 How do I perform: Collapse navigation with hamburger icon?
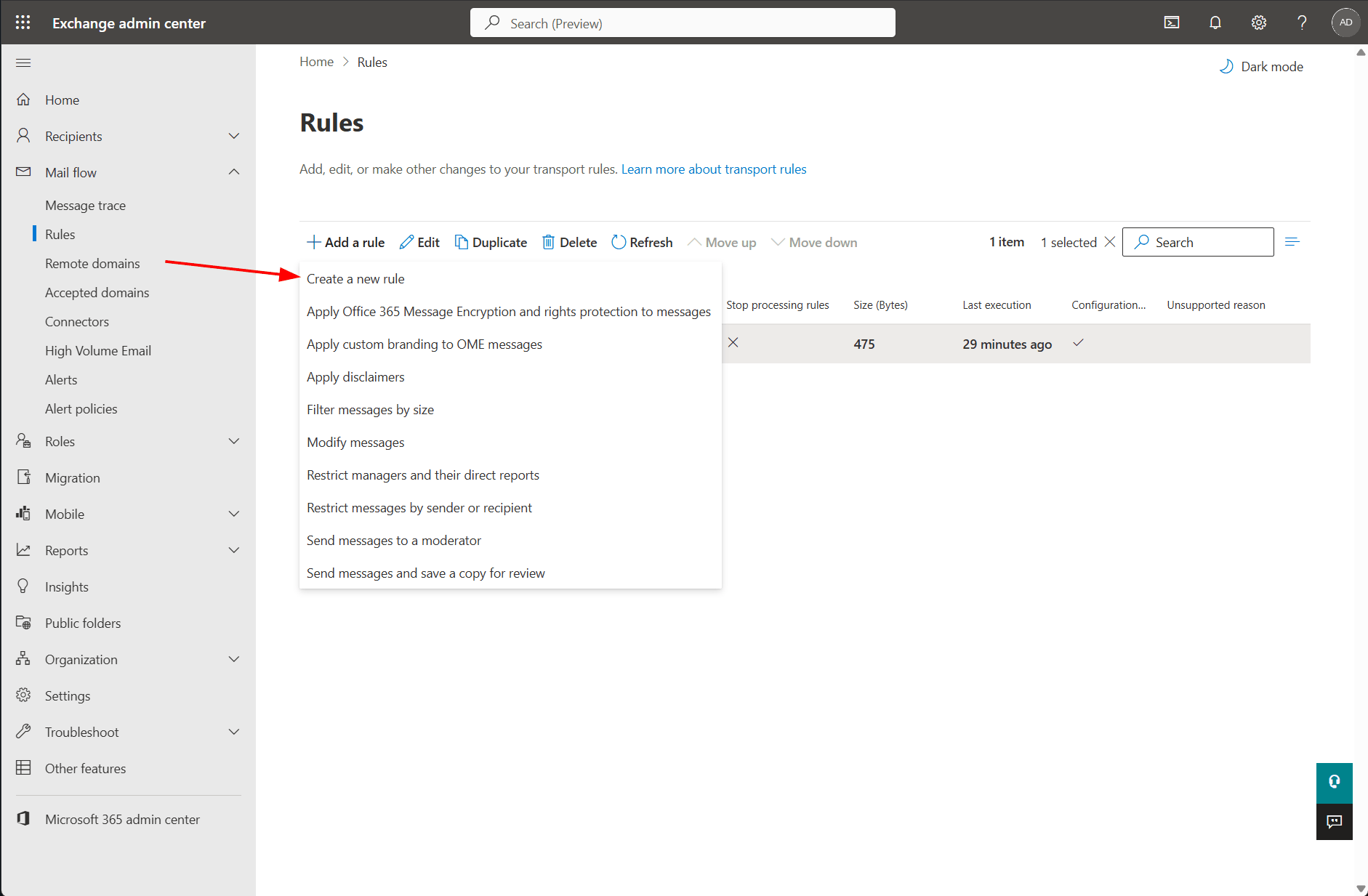23,62
